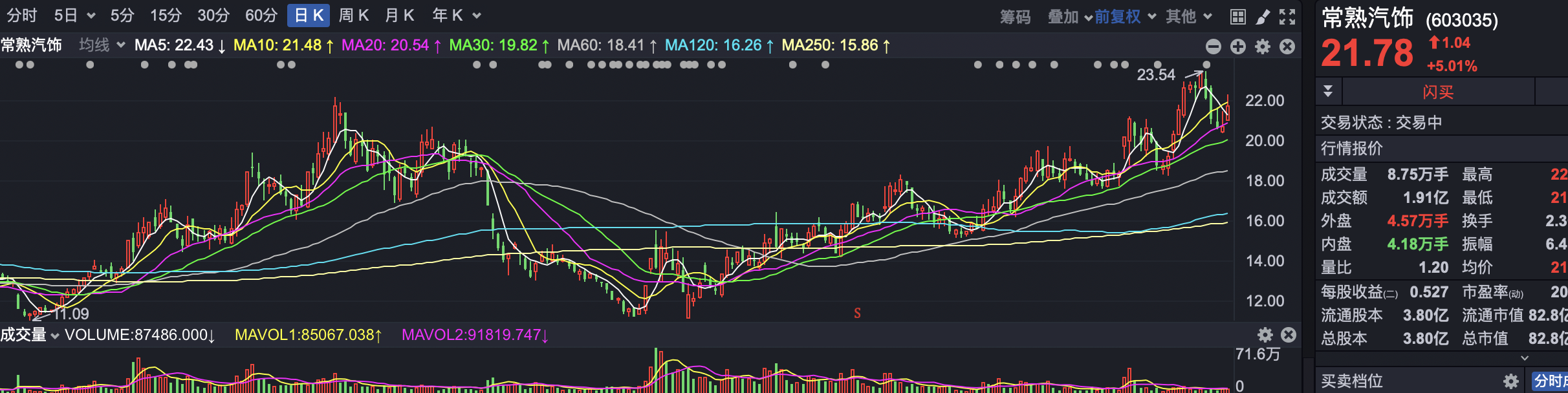Expand the quote details chevron below 总股本
The height and width of the screenshot is (393, 1568).
click(1525, 357)
